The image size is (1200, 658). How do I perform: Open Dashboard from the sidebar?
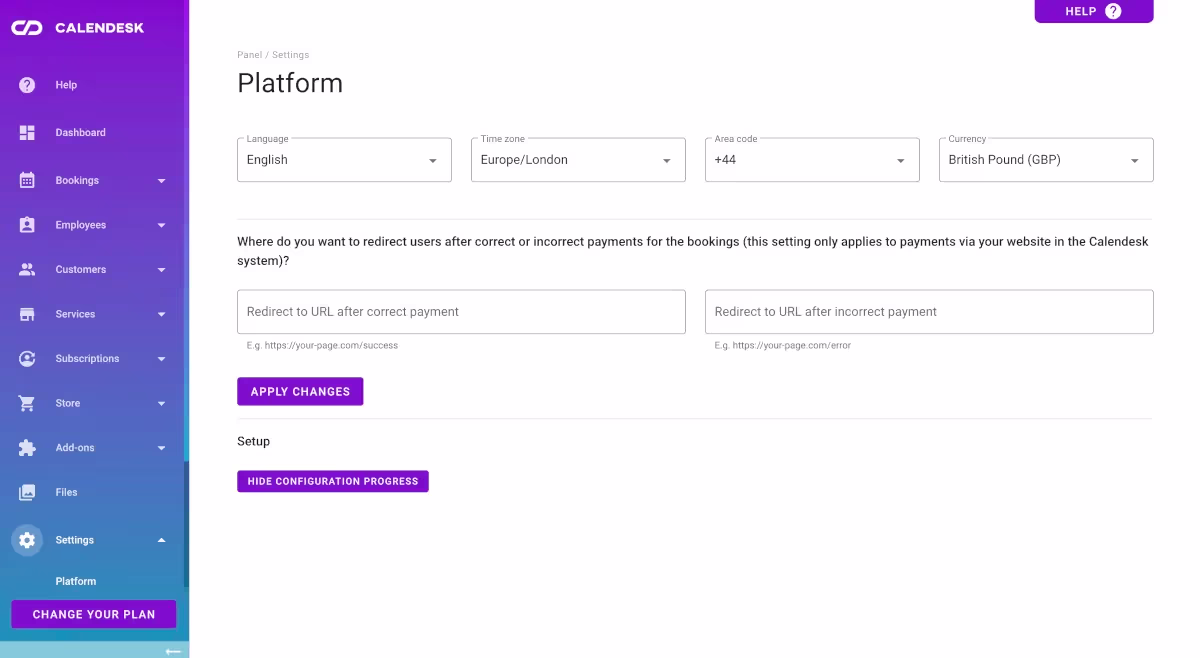pyautogui.click(x=27, y=132)
